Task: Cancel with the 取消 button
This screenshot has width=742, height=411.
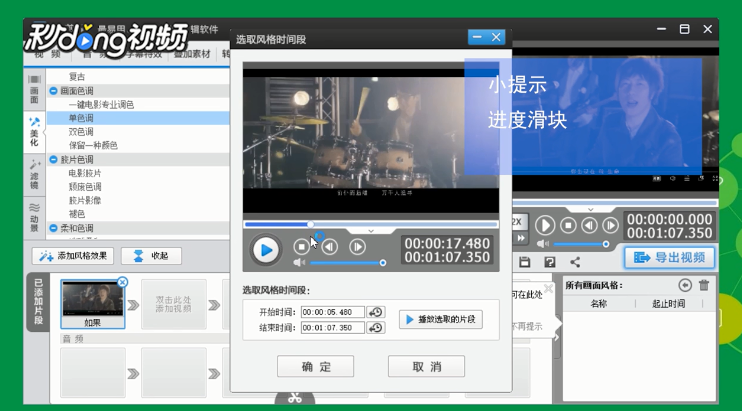Action: point(426,367)
